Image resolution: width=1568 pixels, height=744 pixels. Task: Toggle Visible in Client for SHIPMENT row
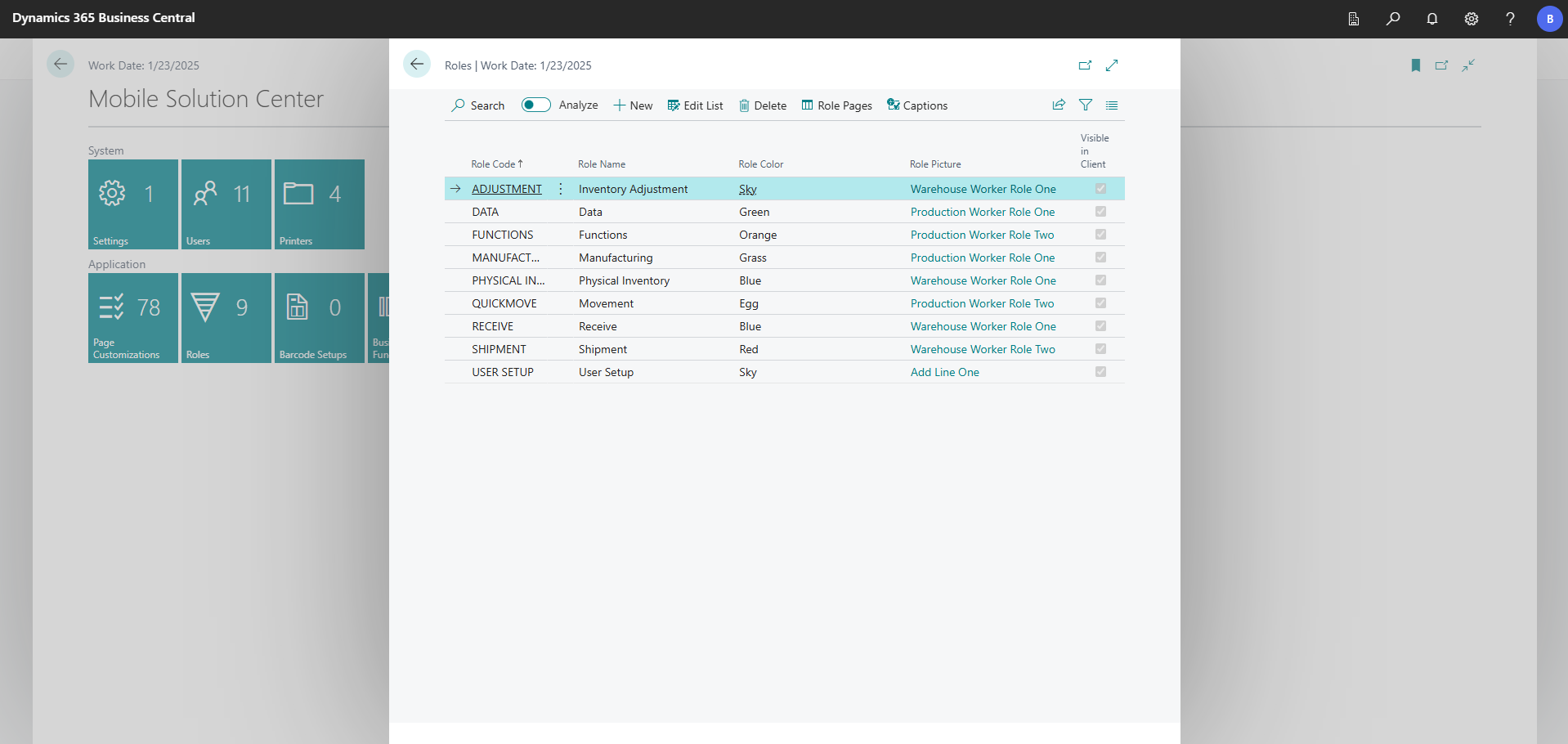click(x=1100, y=349)
